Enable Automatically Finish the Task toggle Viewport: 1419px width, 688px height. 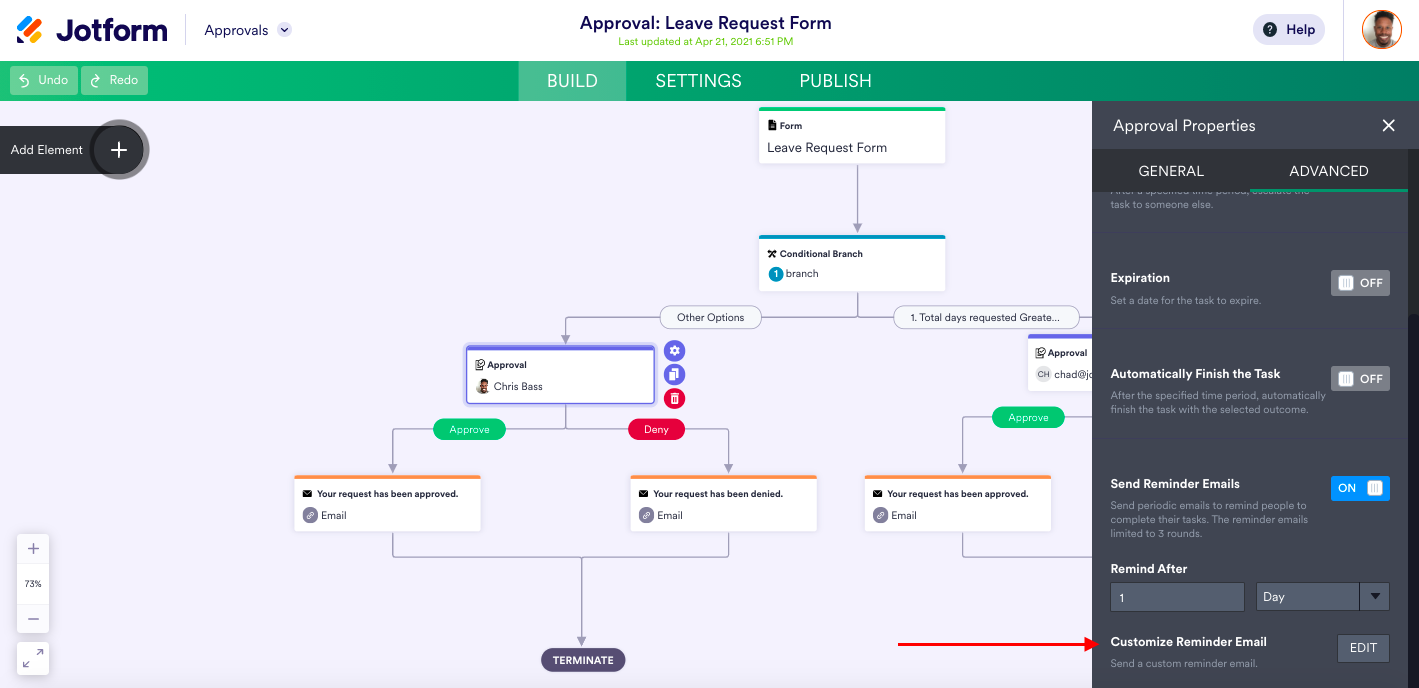[1360, 379]
